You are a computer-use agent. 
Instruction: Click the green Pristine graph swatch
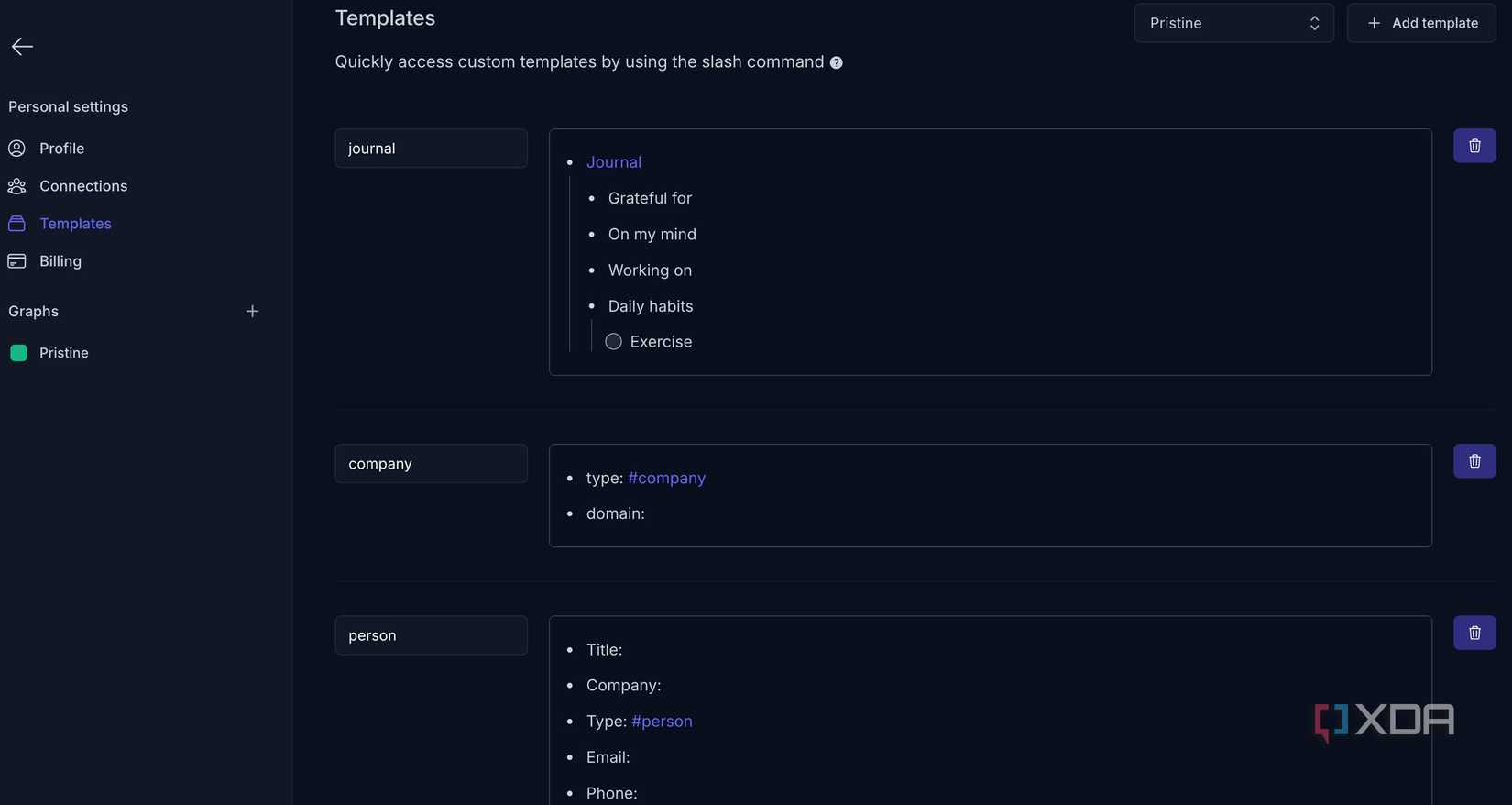pos(18,352)
